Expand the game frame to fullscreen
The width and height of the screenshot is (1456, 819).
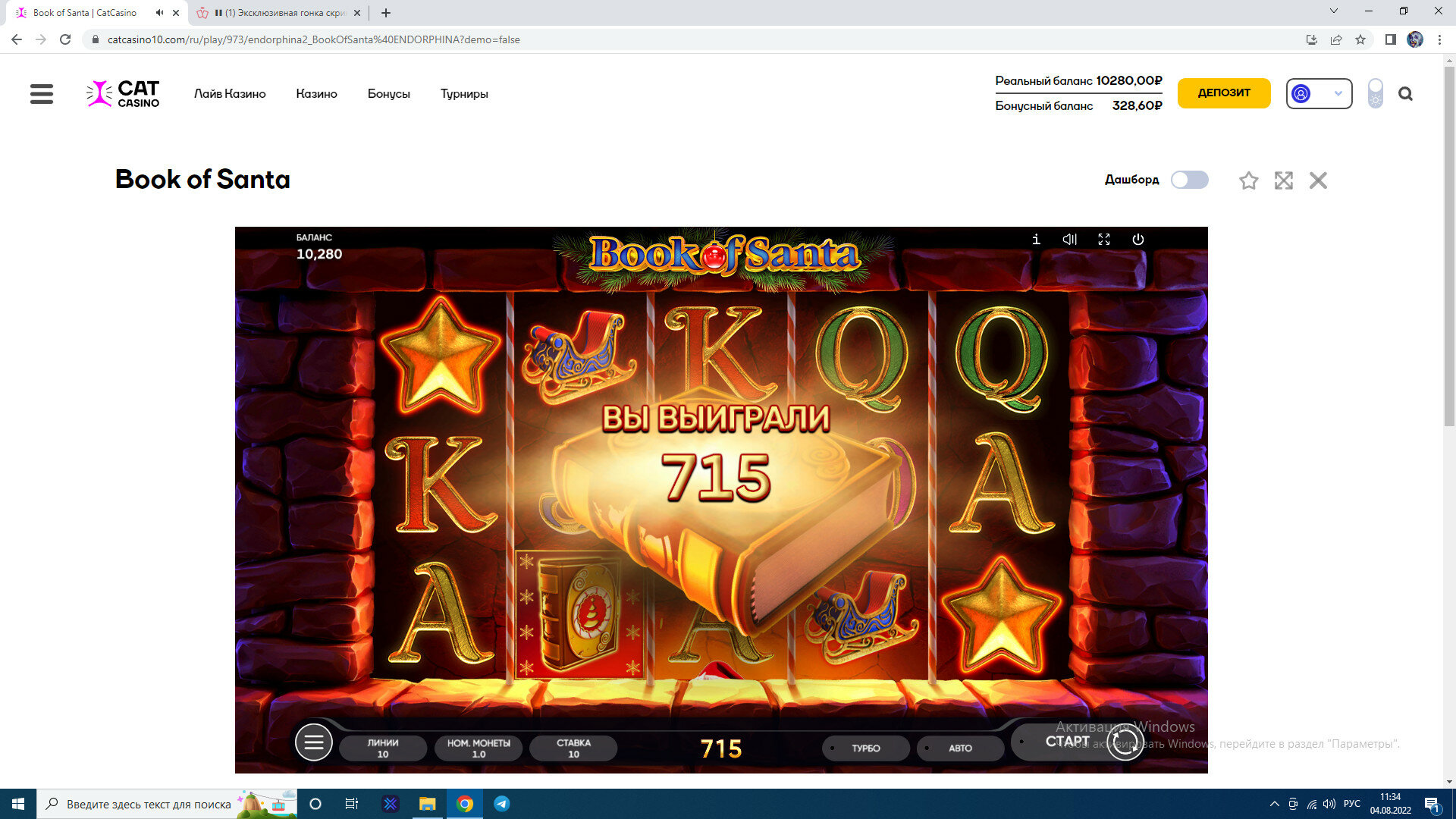click(1283, 180)
